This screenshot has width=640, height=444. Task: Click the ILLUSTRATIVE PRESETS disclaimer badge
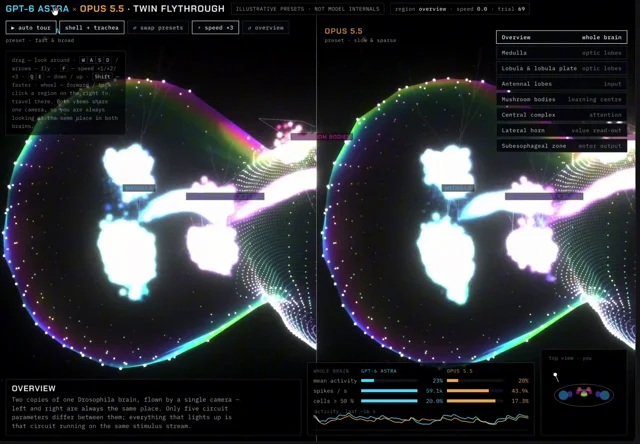tap(307, 9)
